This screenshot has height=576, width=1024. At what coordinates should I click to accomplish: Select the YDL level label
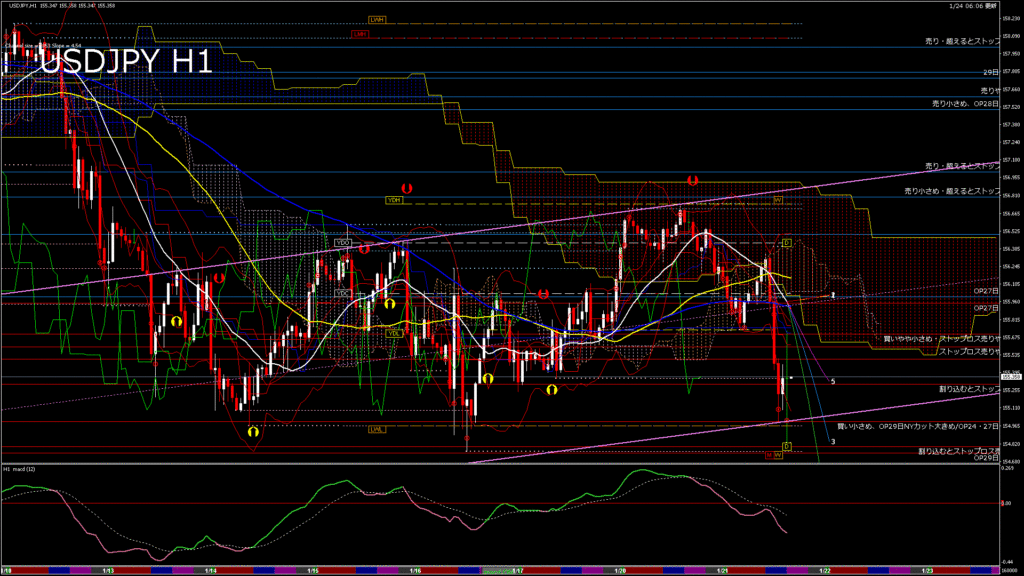click(393, 334)
